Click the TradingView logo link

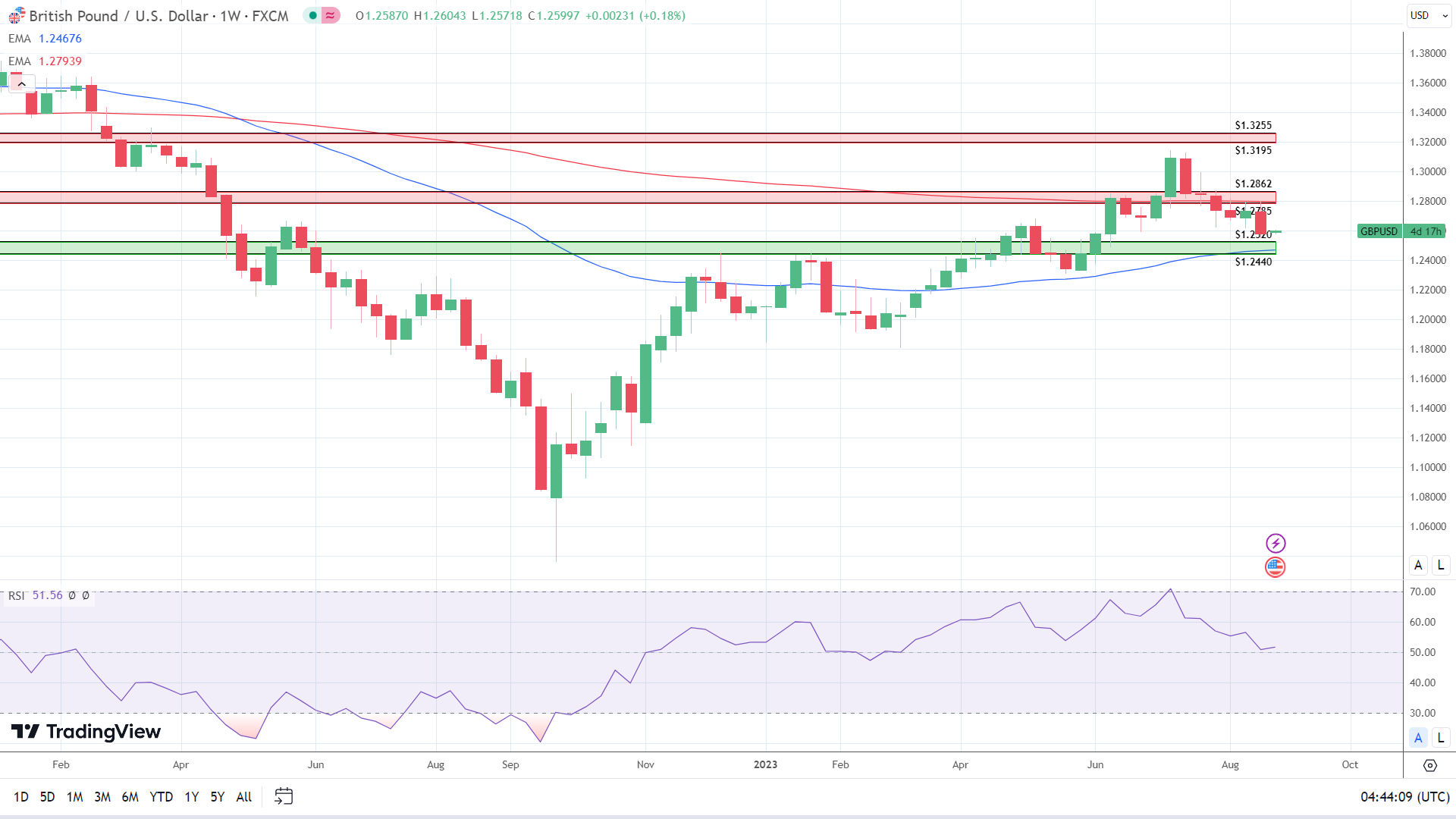point(86,732)
